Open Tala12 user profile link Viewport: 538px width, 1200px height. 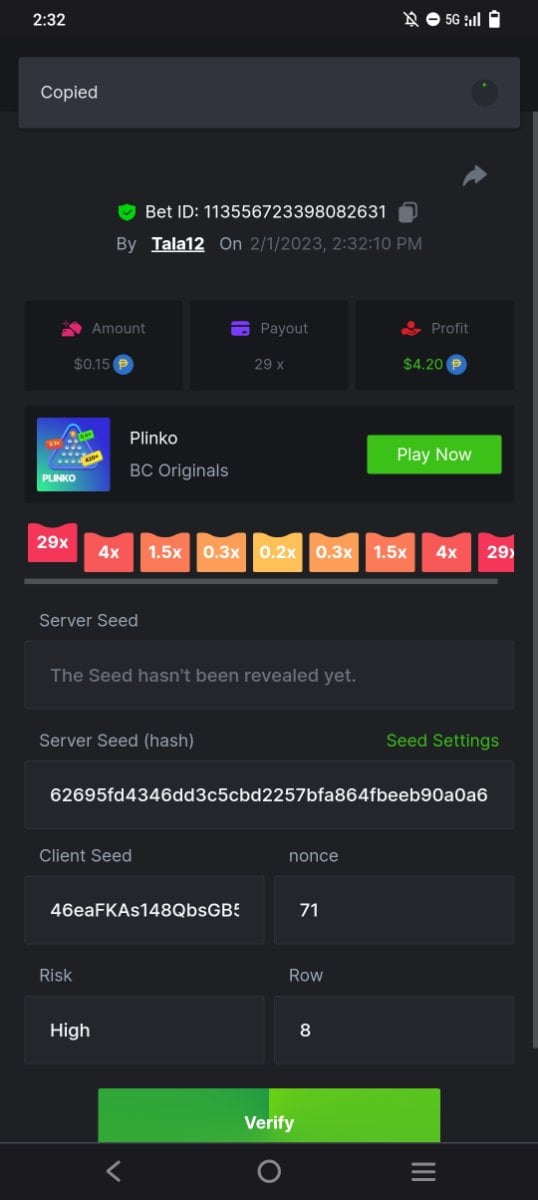[178, 243]
